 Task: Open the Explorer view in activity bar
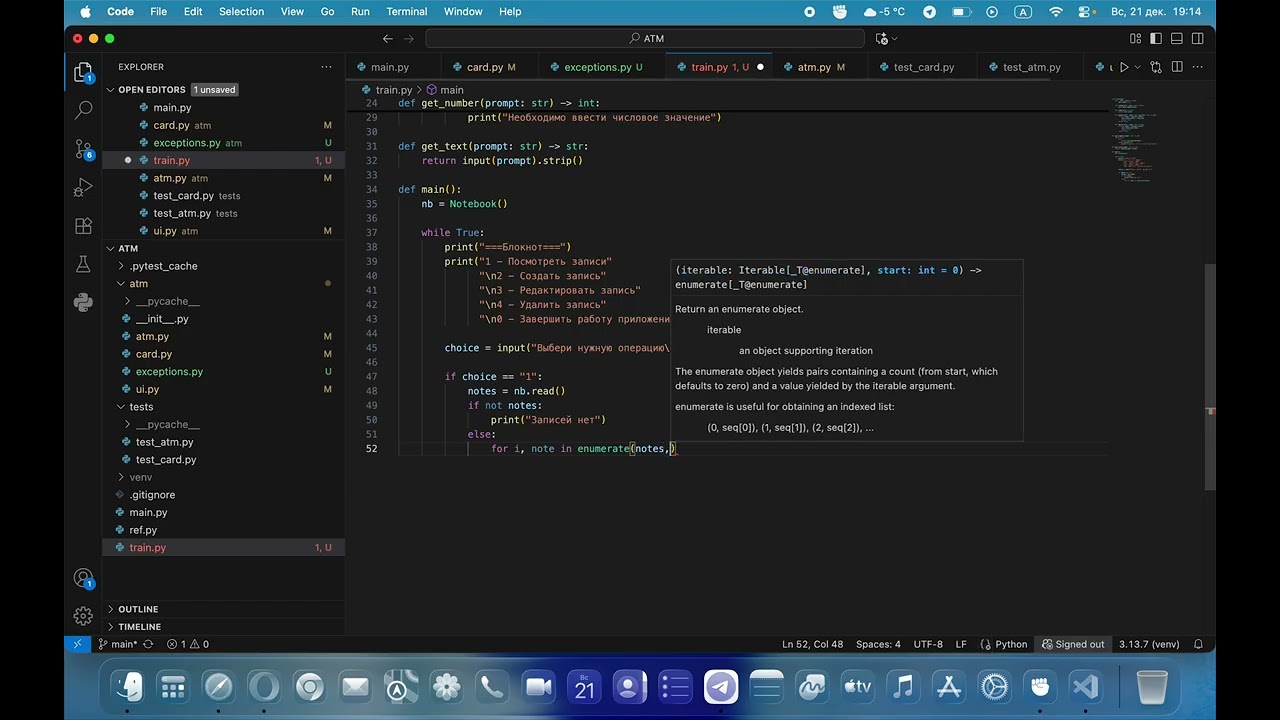84,72
